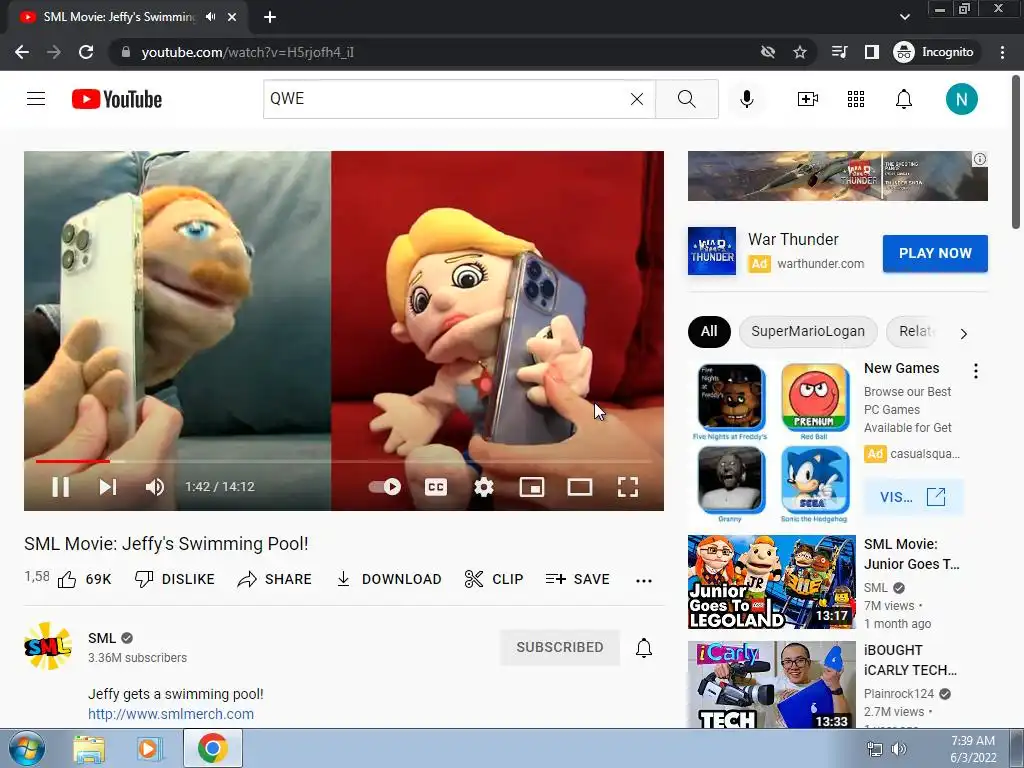The image size is (1024, 768).
Task: Open new browser tab
Action: tap(270, 17)
